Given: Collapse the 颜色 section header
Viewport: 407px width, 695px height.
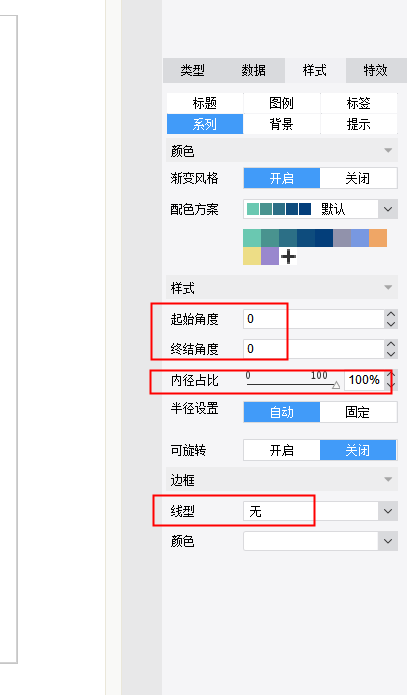Looking at the screenshot, I should coord(282,151).
